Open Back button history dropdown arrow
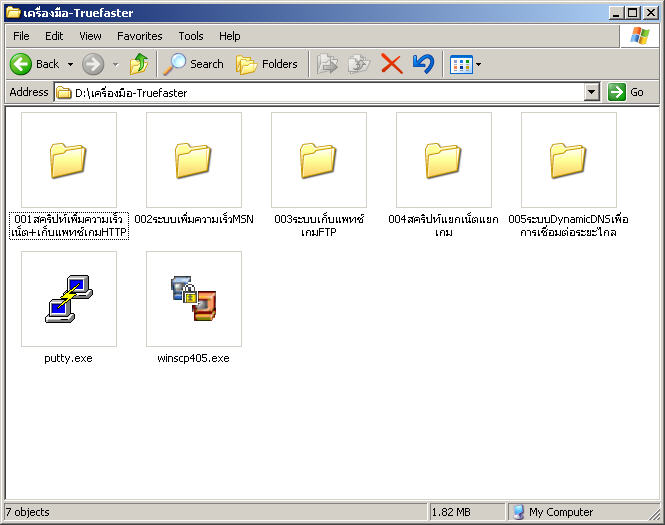Screen dimensions: 665x525 pos(71,64)
